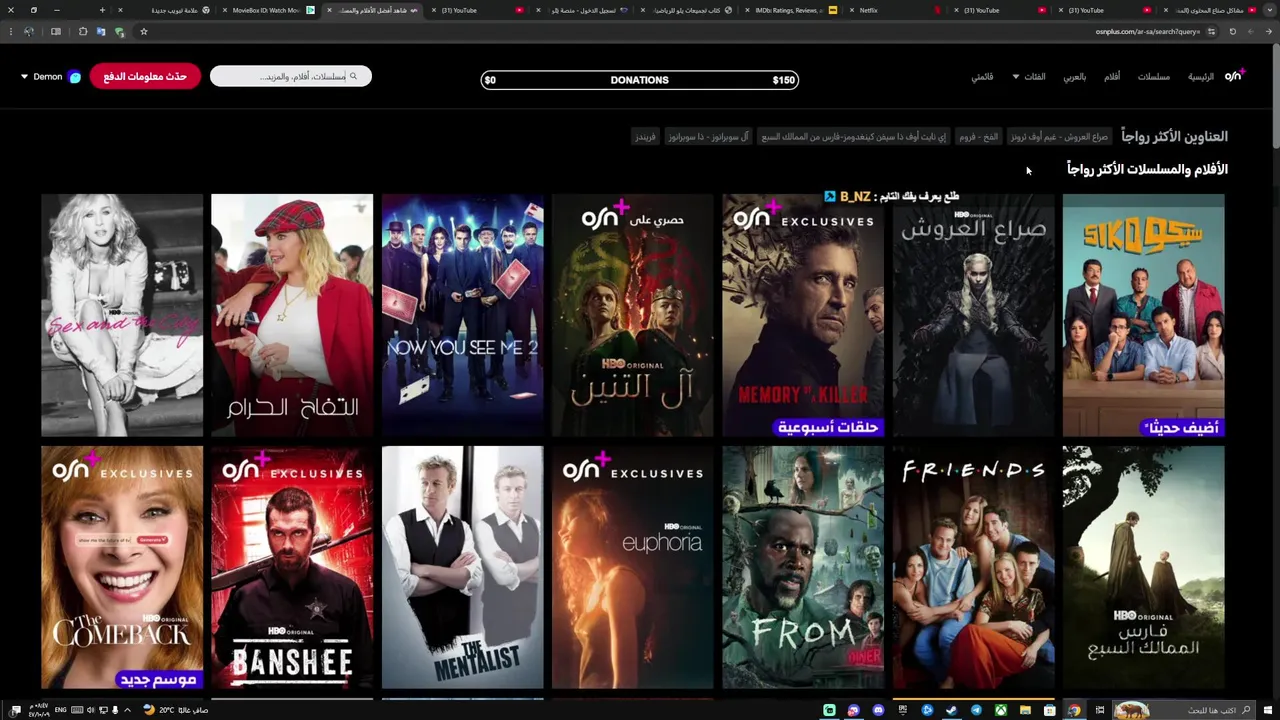Open the Sex and the City poster

122,316
